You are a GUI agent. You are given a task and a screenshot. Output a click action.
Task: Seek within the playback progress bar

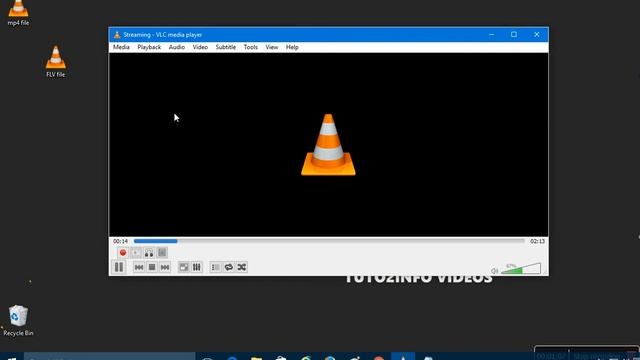tap(329, 241)
